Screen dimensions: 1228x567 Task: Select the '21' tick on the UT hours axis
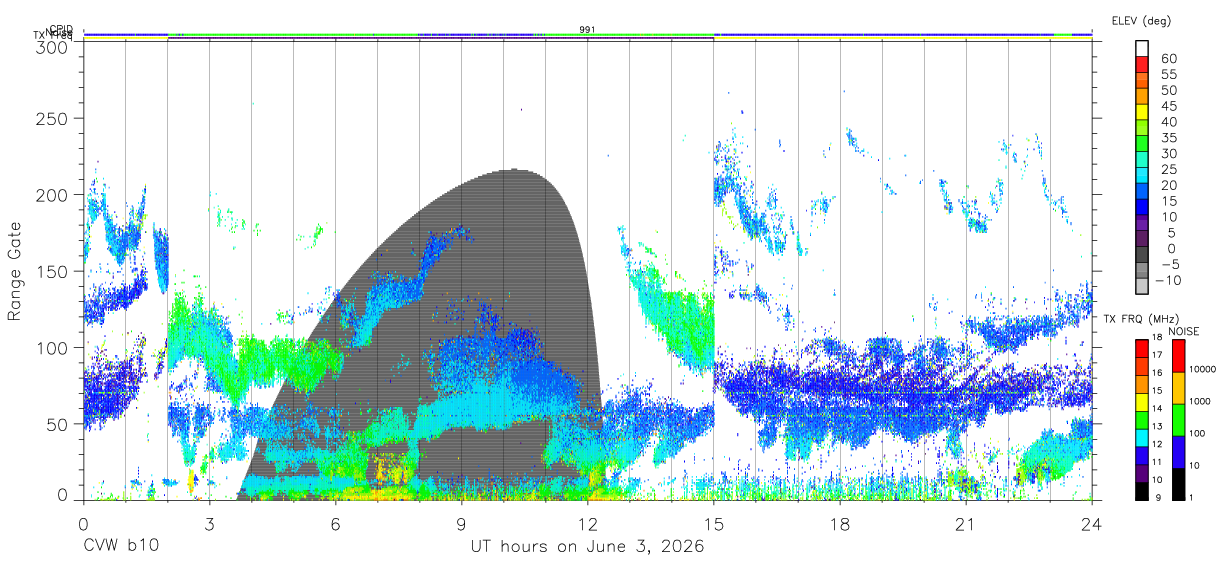[x=966, y=524]
